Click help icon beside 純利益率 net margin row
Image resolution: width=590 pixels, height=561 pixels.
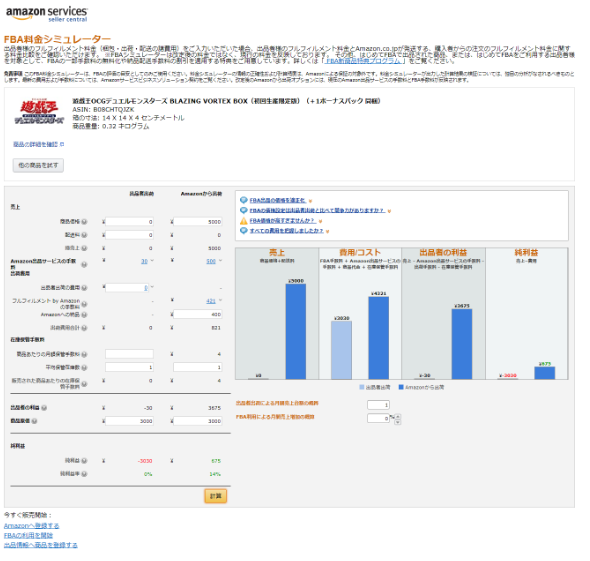[84, 474]
